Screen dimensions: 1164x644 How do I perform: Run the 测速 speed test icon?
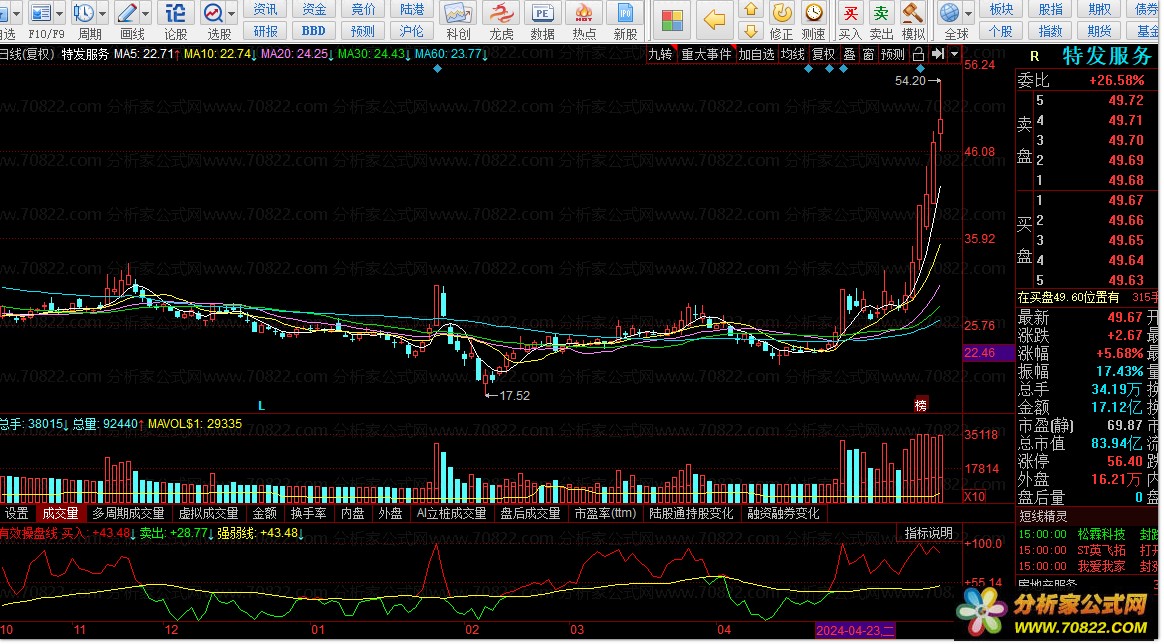click(x=814, y=13)
